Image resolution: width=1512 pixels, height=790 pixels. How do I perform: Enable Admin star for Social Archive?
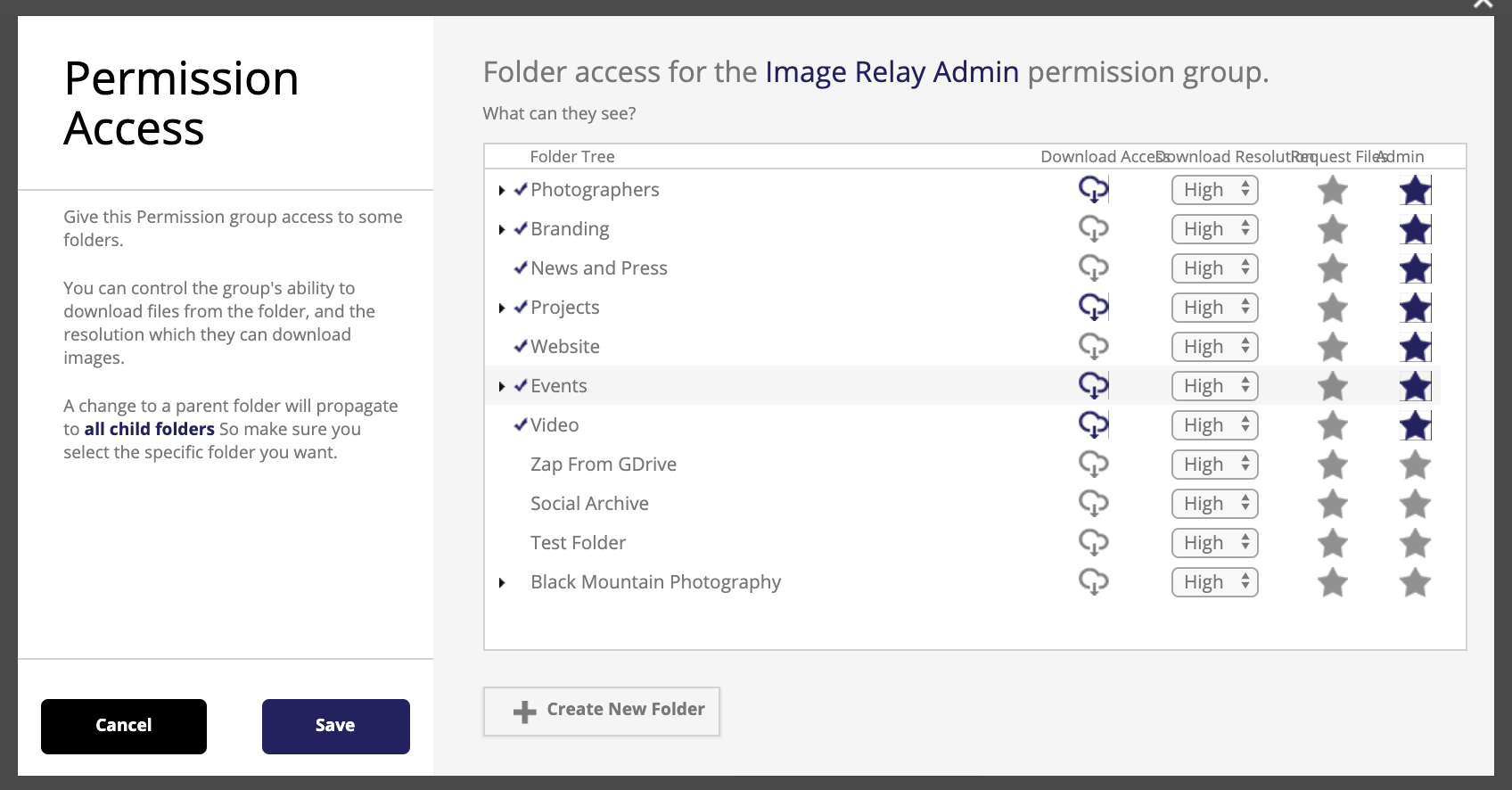(1416, 504)
